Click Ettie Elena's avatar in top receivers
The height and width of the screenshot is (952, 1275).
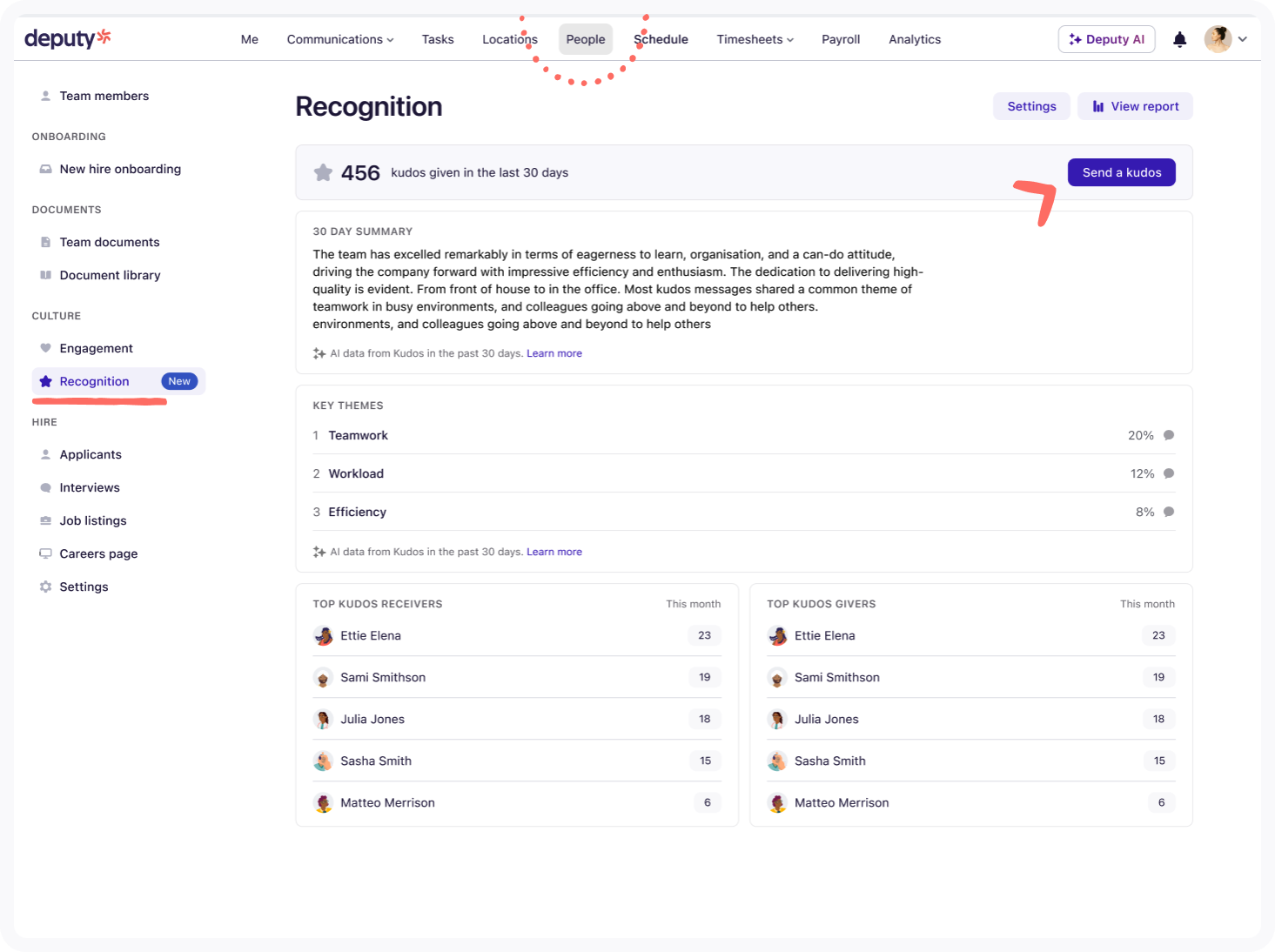point(323,636)
